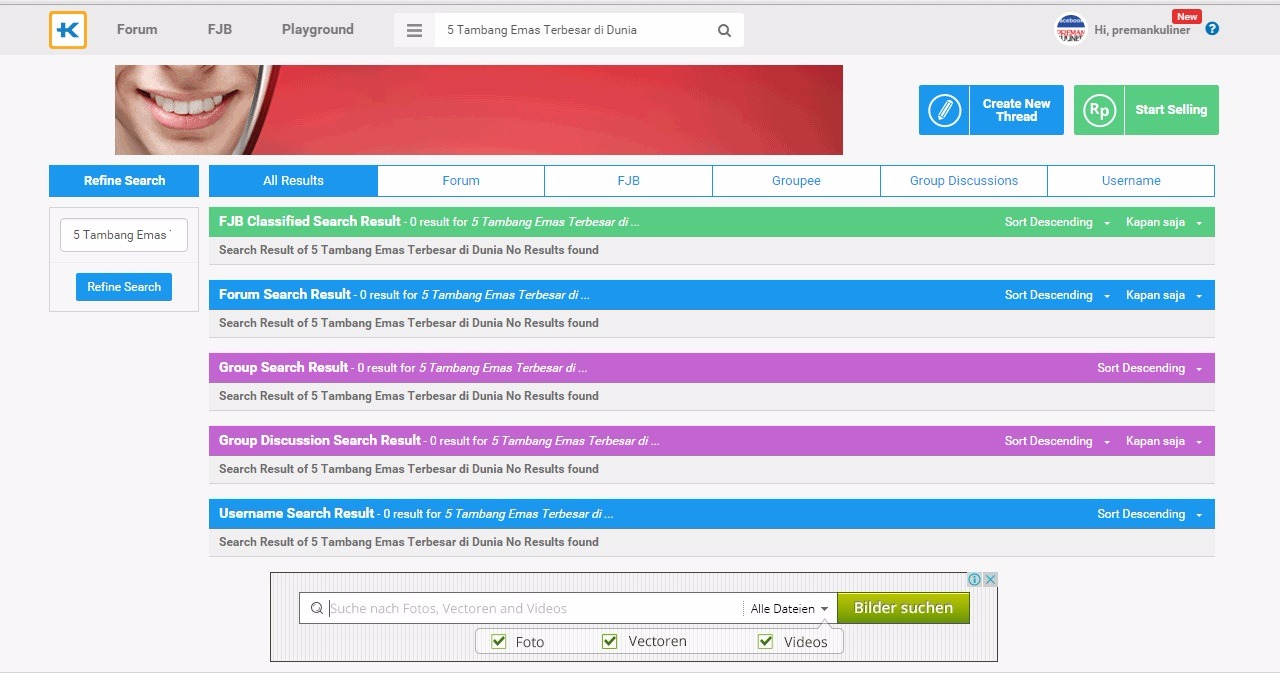Open the blue help question mark icon
1280x673 pixels.
pyautogui.click(x=1212, y=29)
